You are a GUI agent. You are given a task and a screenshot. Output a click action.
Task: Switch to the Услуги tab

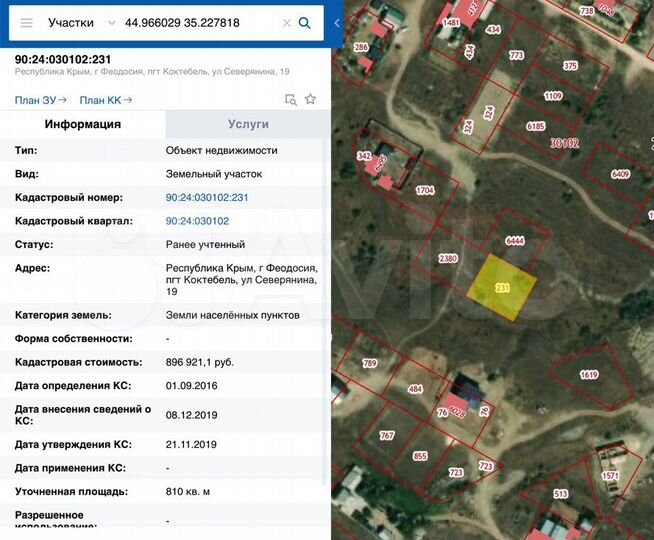[x=248, y=124]
